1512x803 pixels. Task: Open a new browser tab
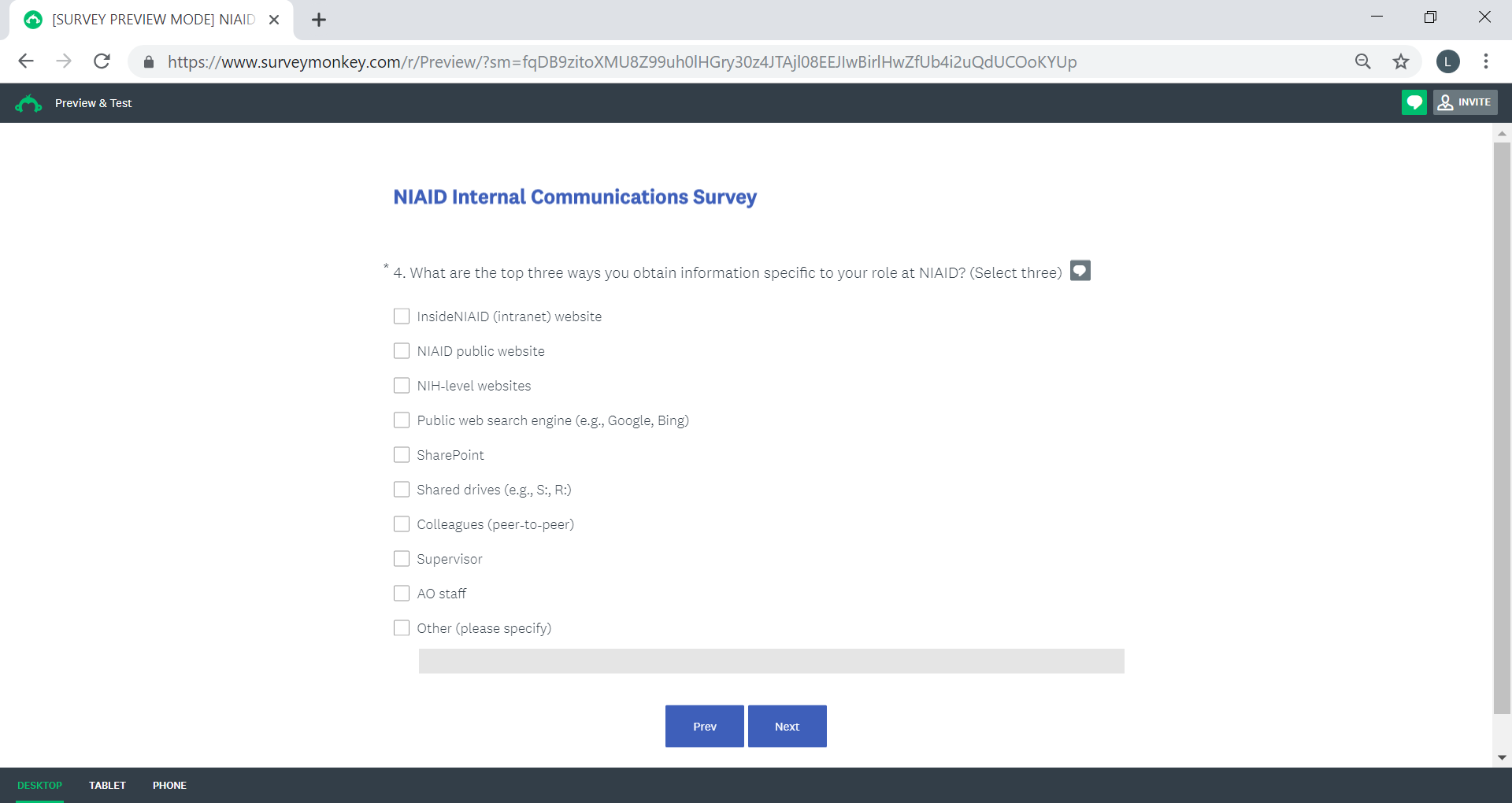coord(319,20)
